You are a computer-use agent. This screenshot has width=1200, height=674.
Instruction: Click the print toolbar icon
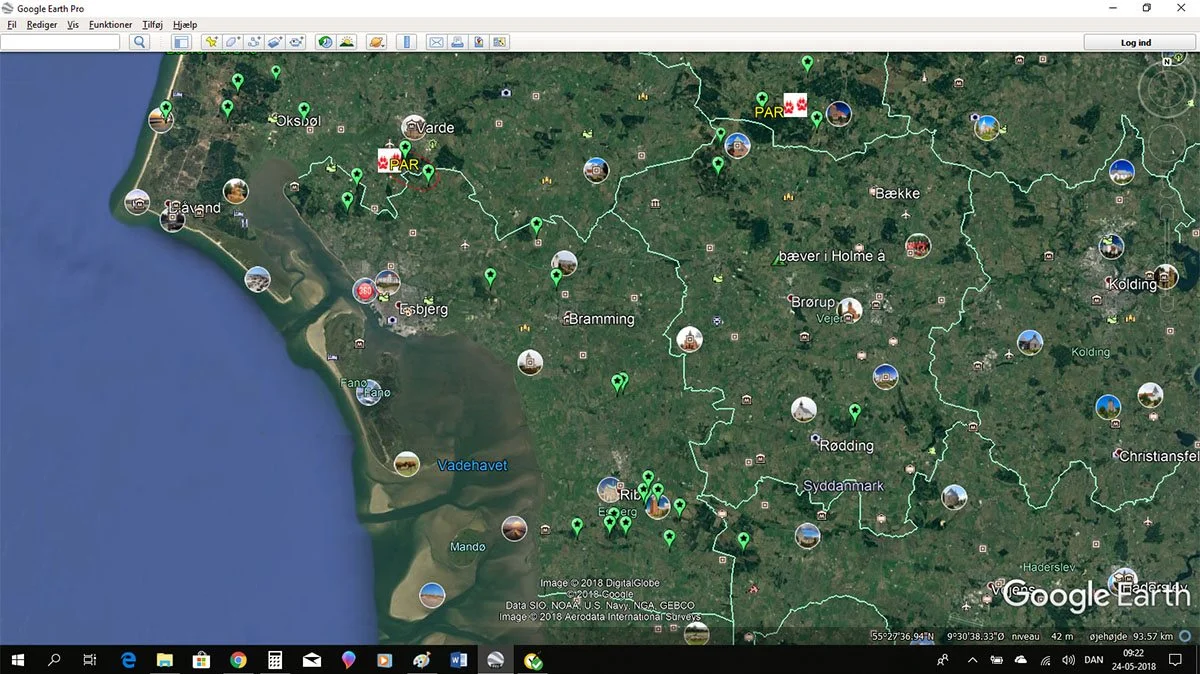coord(457,42)
